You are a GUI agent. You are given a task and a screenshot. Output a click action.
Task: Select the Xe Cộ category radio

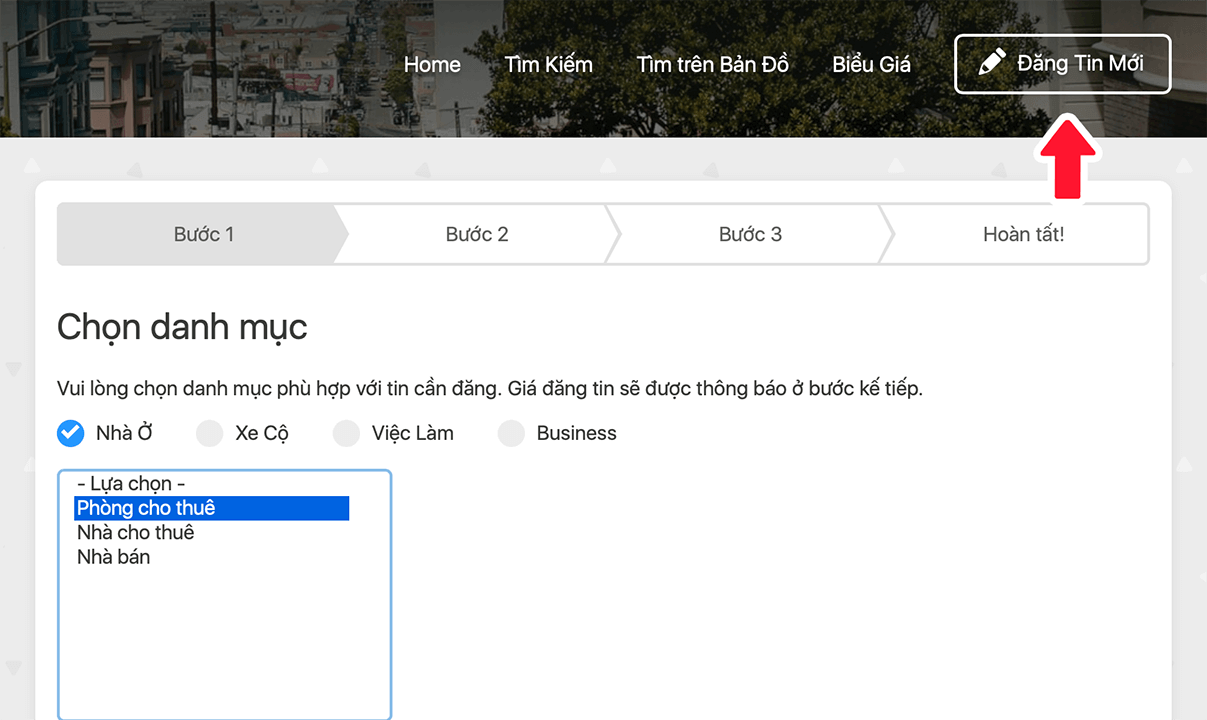point(210,433)
